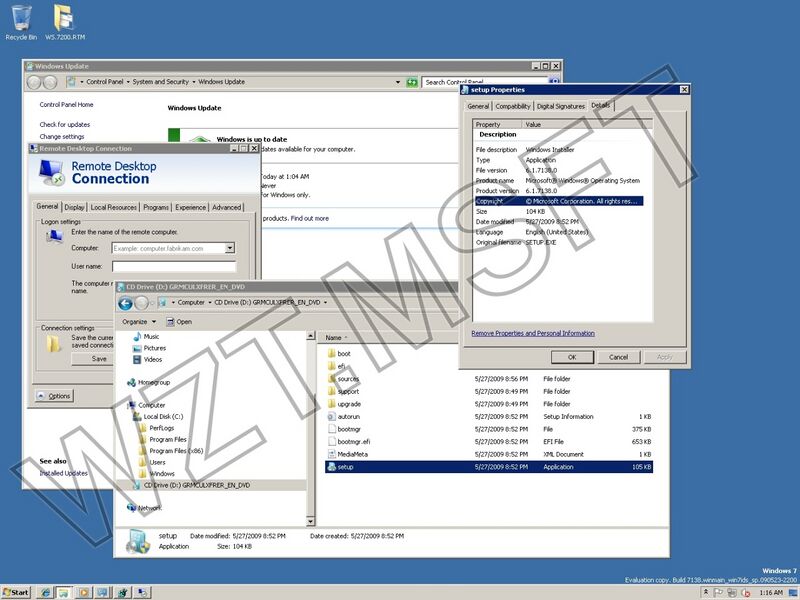Viewport: 800px width, 600px height.
Task: Click the User name input field
Action: (x=174, y=266)
